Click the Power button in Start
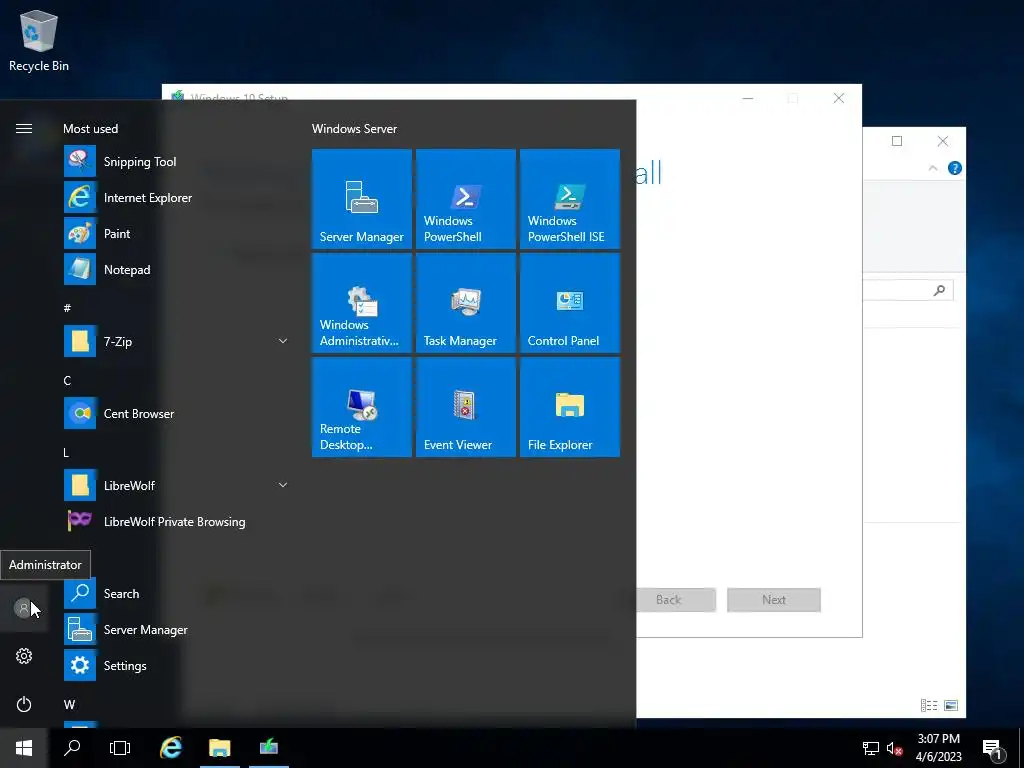Screen dimensions: 1024x768 (x=24, y=704)
